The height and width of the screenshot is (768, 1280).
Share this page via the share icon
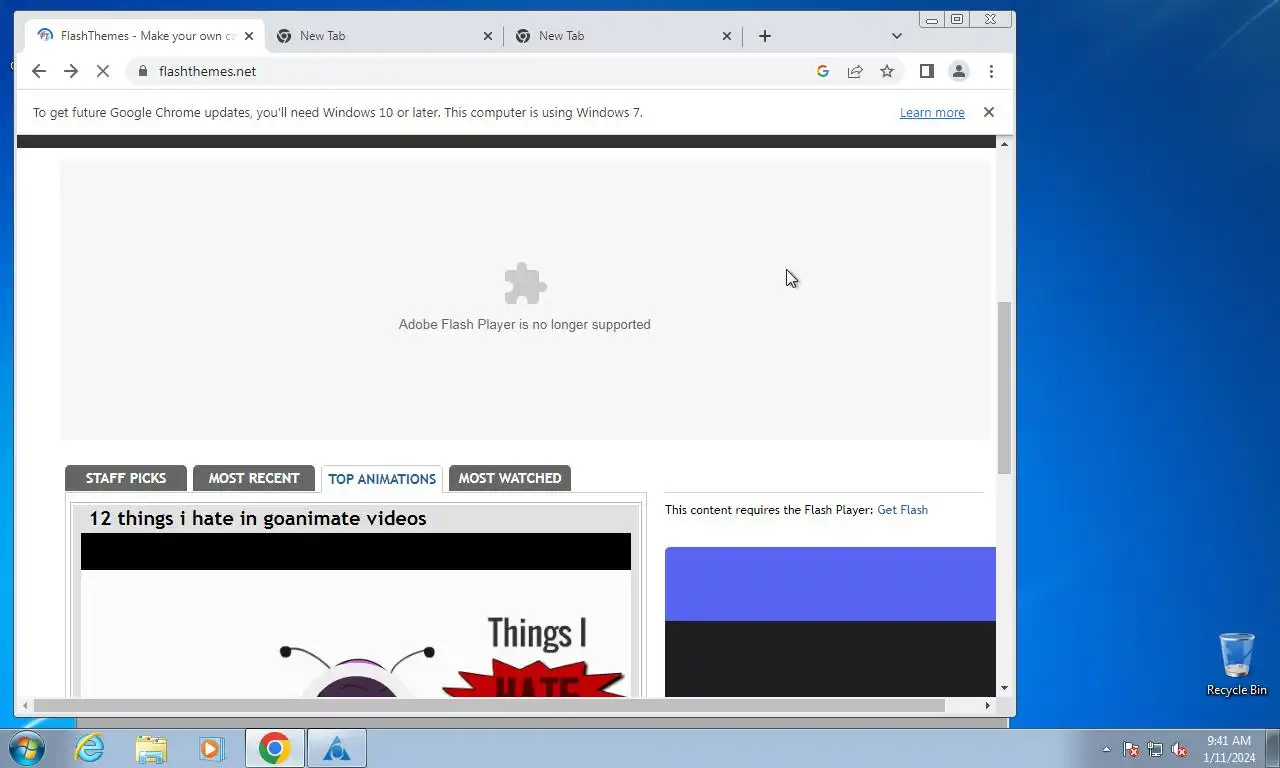(855, 71)
